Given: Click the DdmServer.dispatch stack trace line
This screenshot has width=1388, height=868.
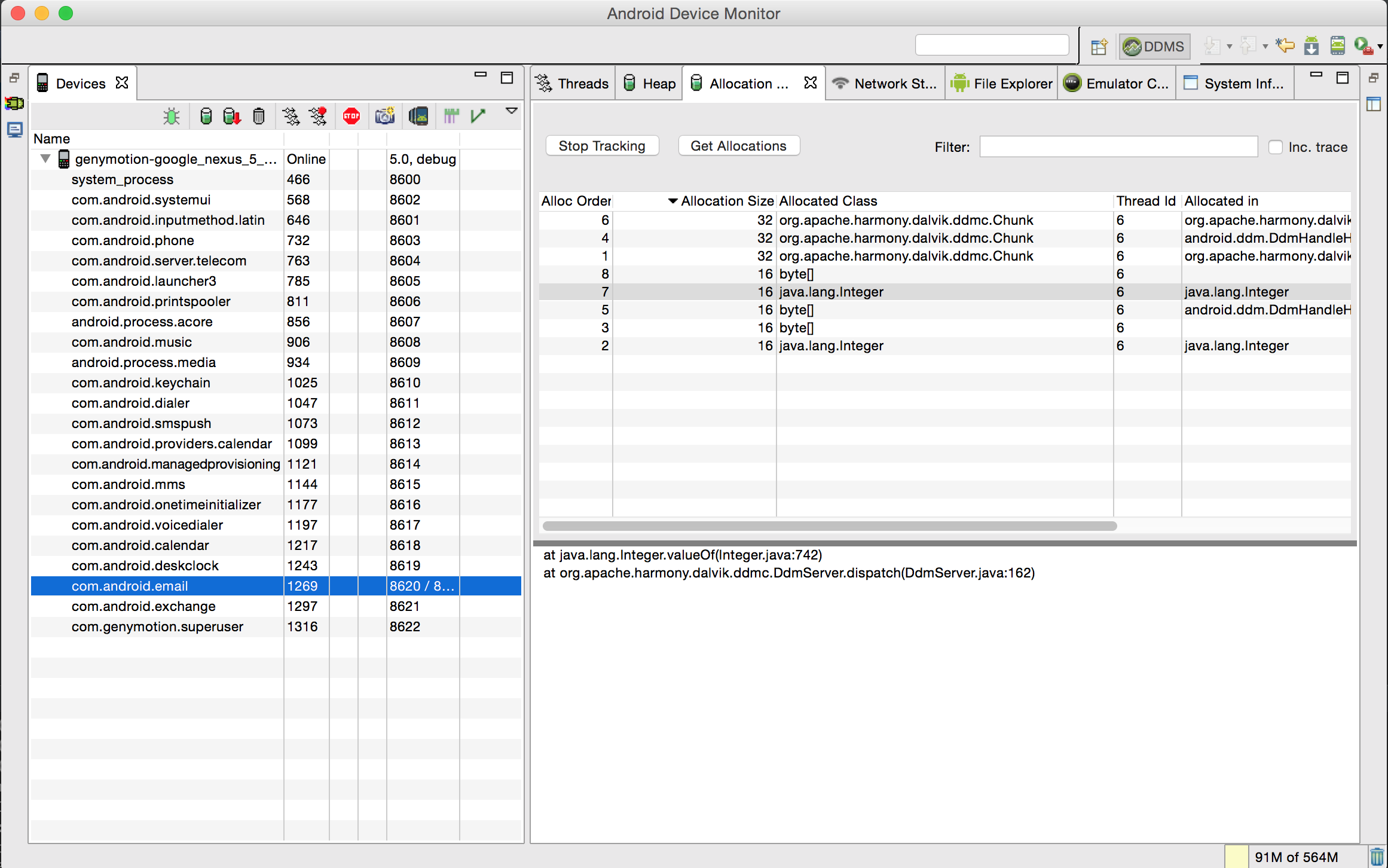Looking at the screenshot, I should click(x=789, y=573).
